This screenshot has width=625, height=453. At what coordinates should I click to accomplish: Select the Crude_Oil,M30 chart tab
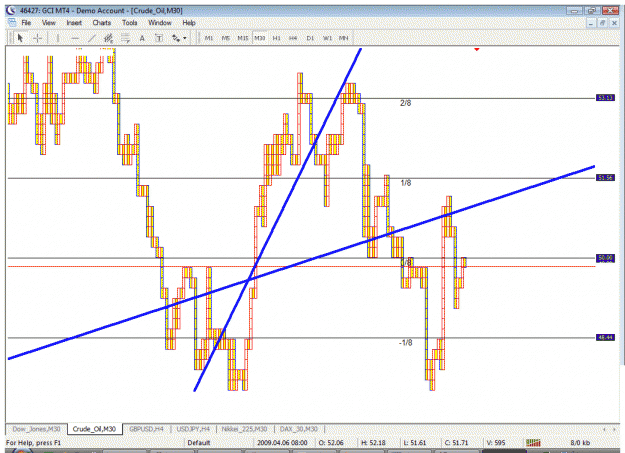[94, 429]
